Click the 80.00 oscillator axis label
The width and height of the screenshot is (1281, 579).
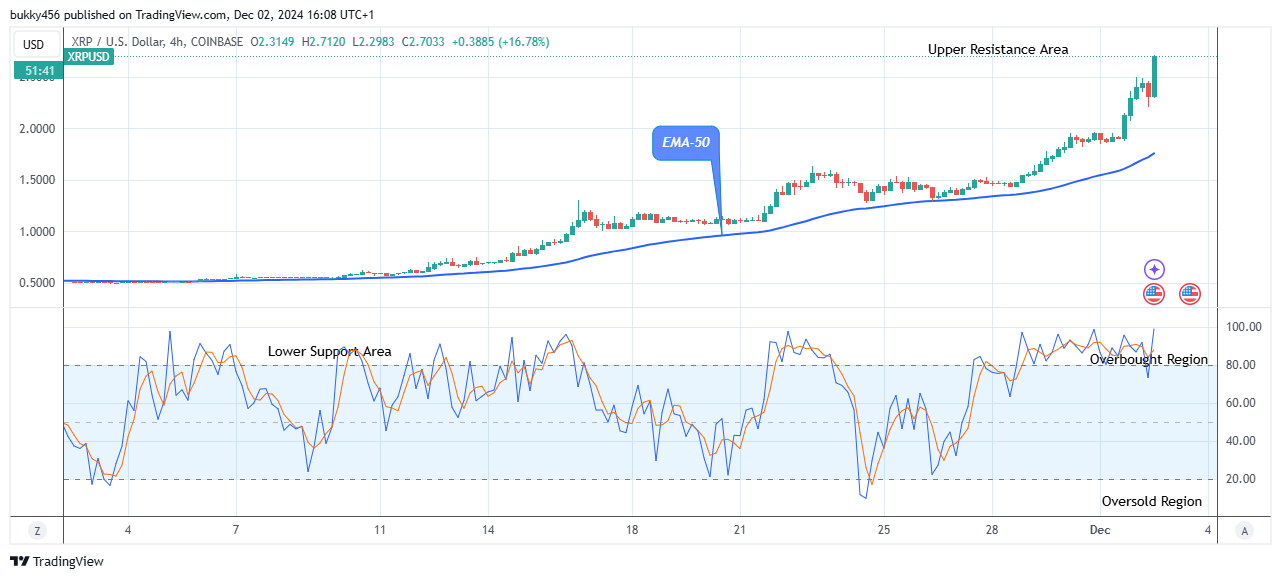click(x=1243, y=365)
